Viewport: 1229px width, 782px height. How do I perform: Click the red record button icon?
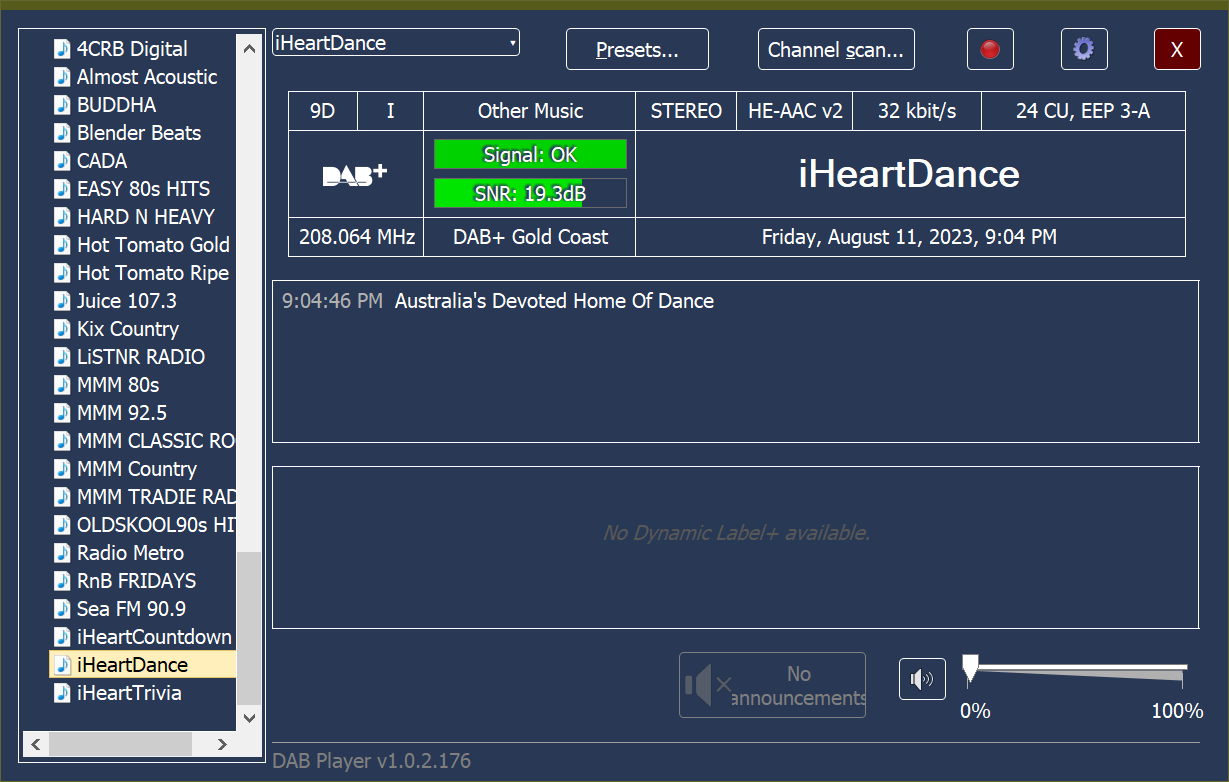point(990,49)
